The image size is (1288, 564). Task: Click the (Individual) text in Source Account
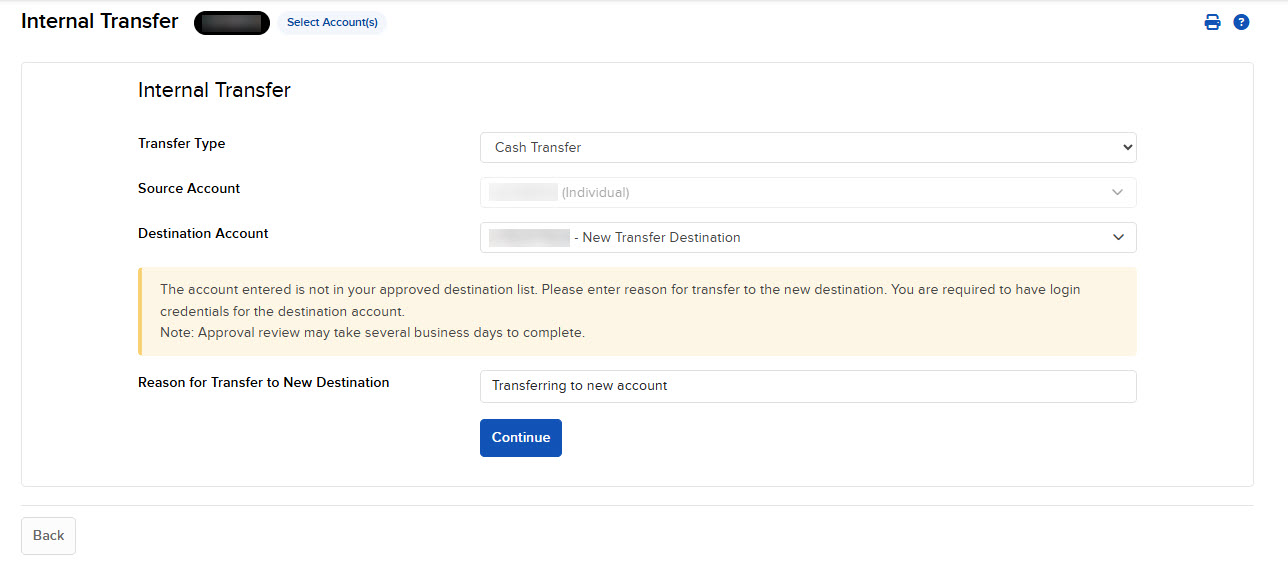click(595, 193)
